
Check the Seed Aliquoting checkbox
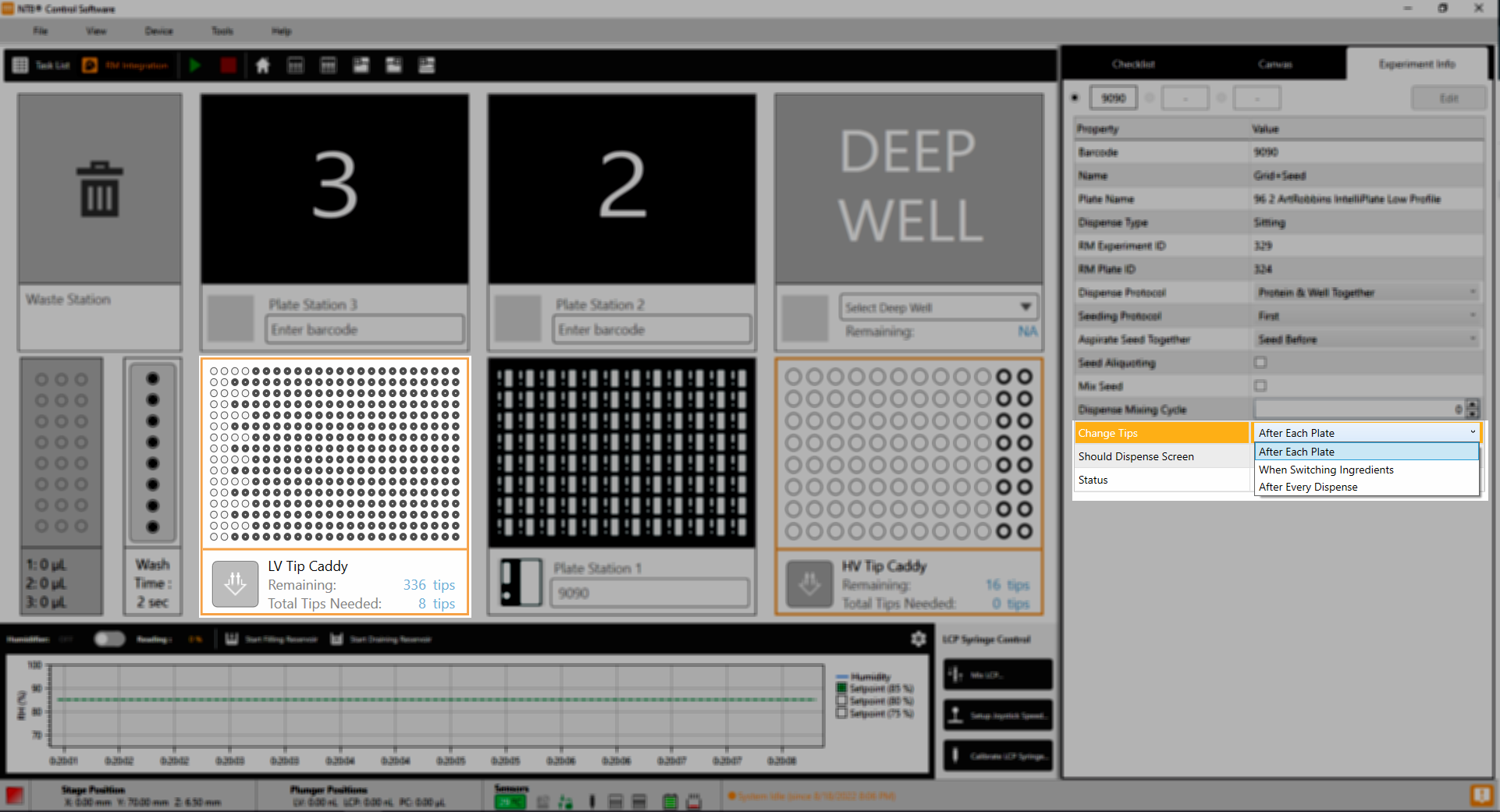[1260, 363]
